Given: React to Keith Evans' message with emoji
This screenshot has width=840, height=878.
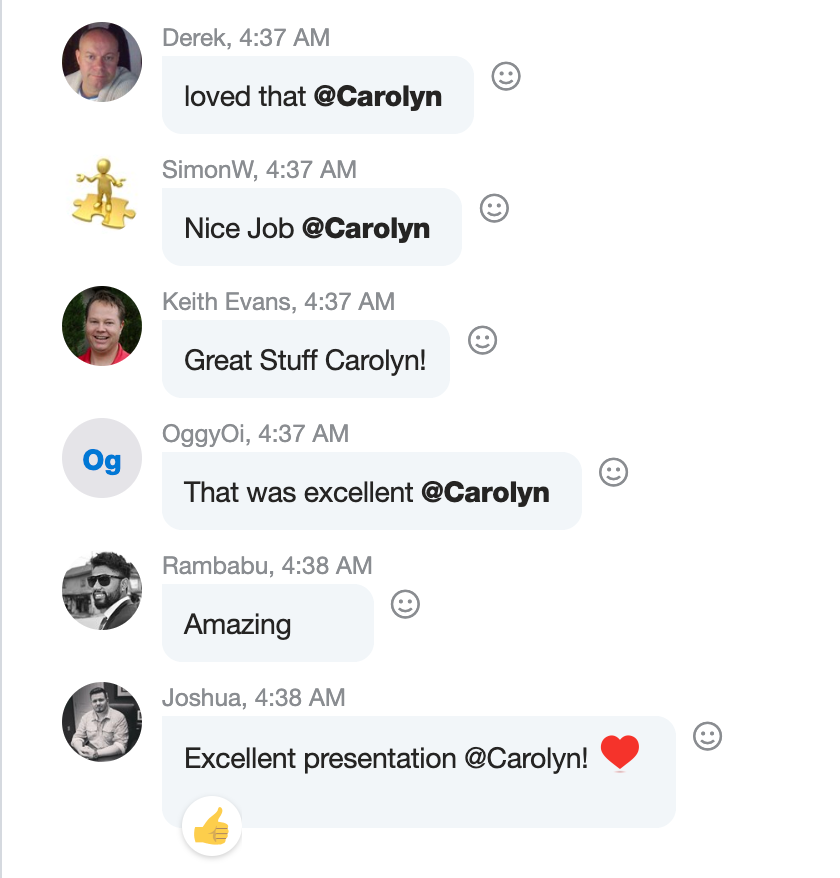Looking at the screenshot, I should tap(482, 340).
